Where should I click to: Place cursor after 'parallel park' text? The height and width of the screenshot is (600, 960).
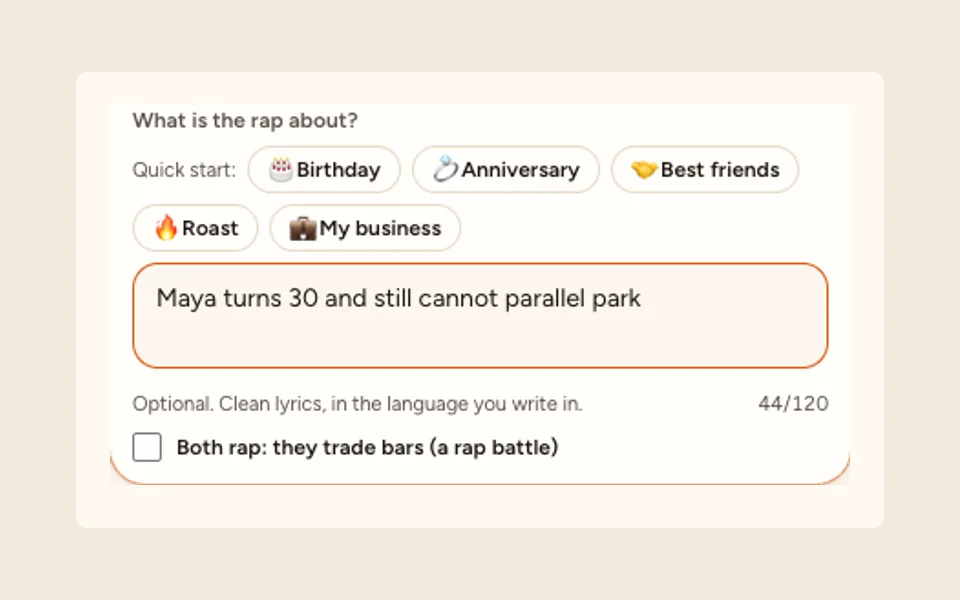[642, 299]
